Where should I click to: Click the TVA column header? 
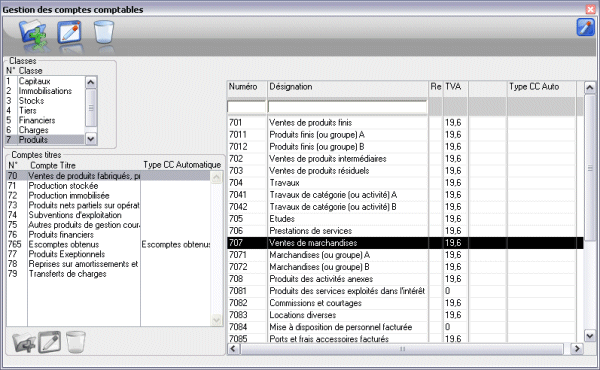(455, 87)
